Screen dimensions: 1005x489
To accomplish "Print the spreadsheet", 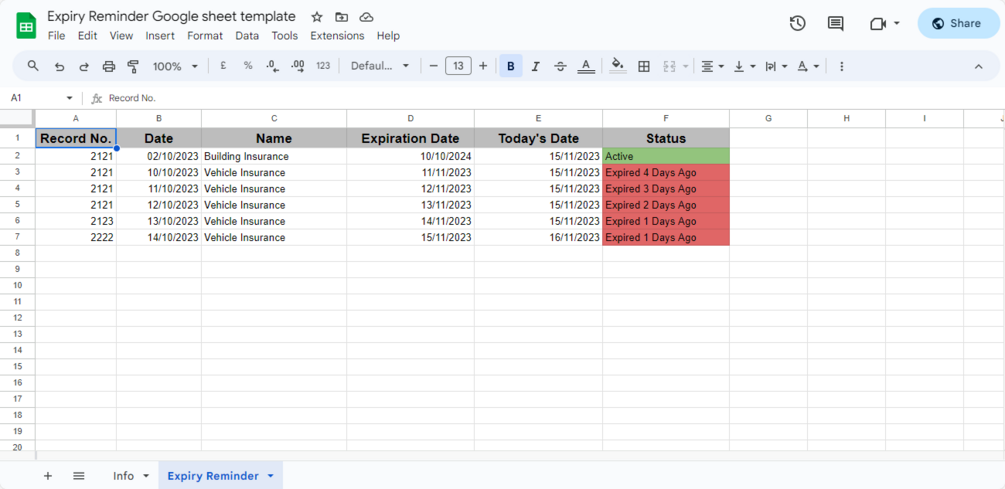I will pos(109,66).
